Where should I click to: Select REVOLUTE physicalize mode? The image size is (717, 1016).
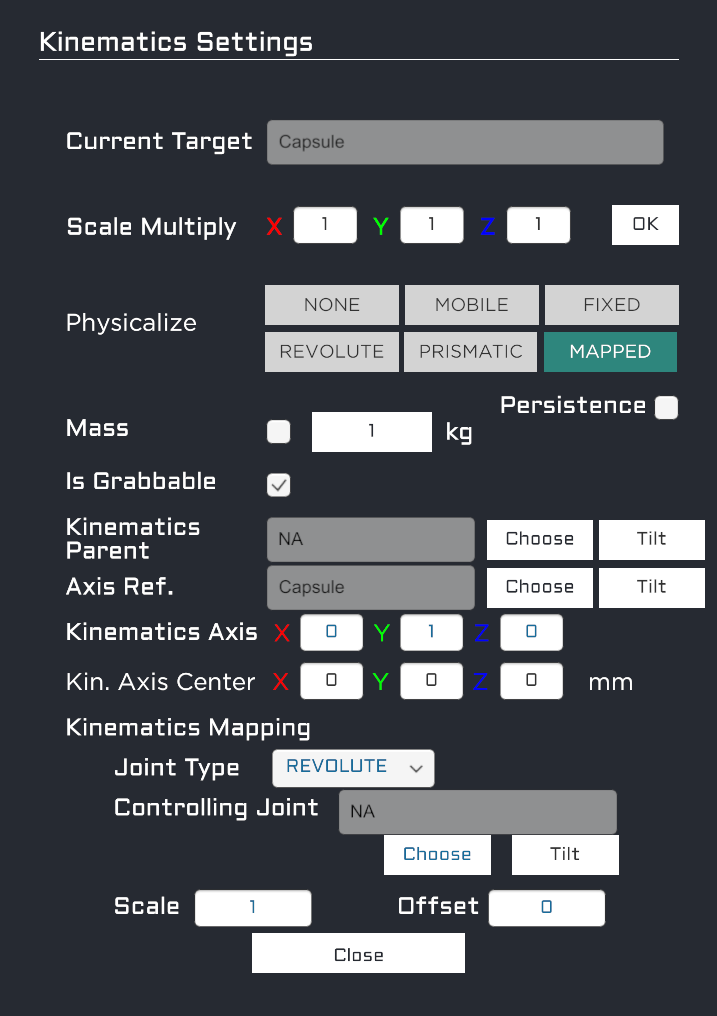pos(331,352)
